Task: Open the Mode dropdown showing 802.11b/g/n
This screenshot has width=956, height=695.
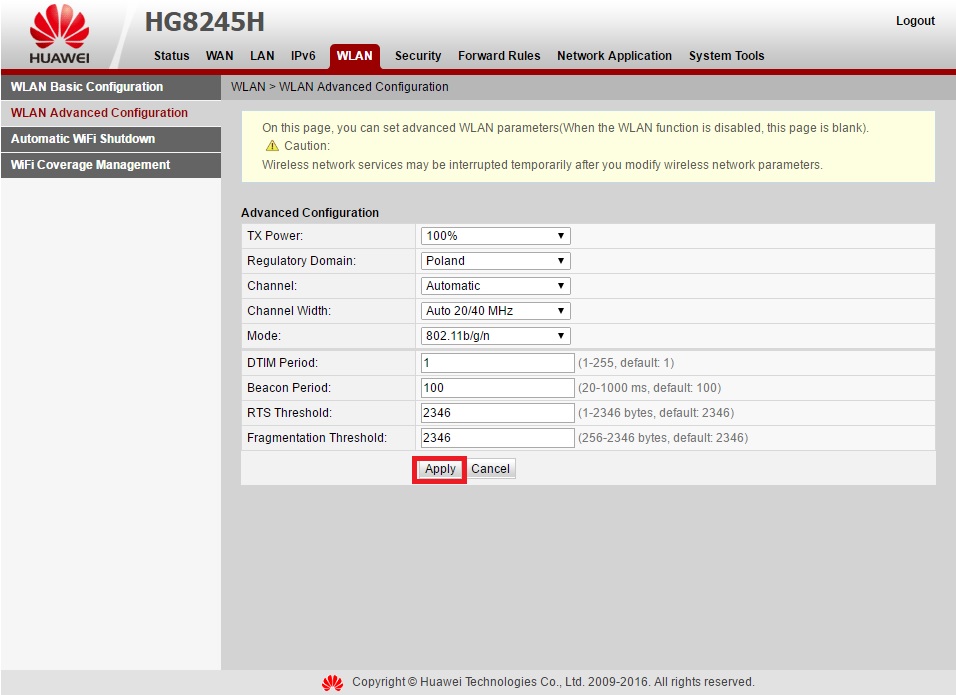Action: (495, 336)
